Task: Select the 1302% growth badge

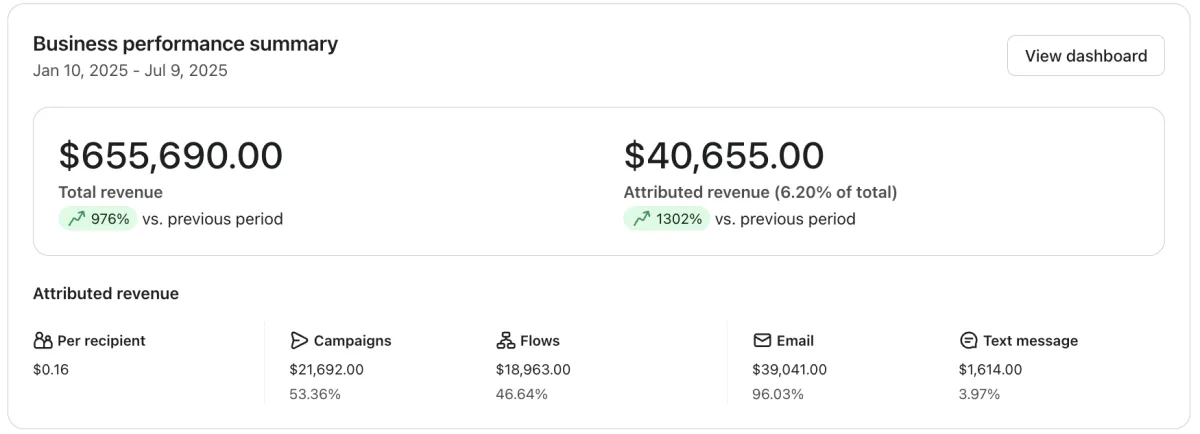Action: pyautogui.click(x=666, y=219)
